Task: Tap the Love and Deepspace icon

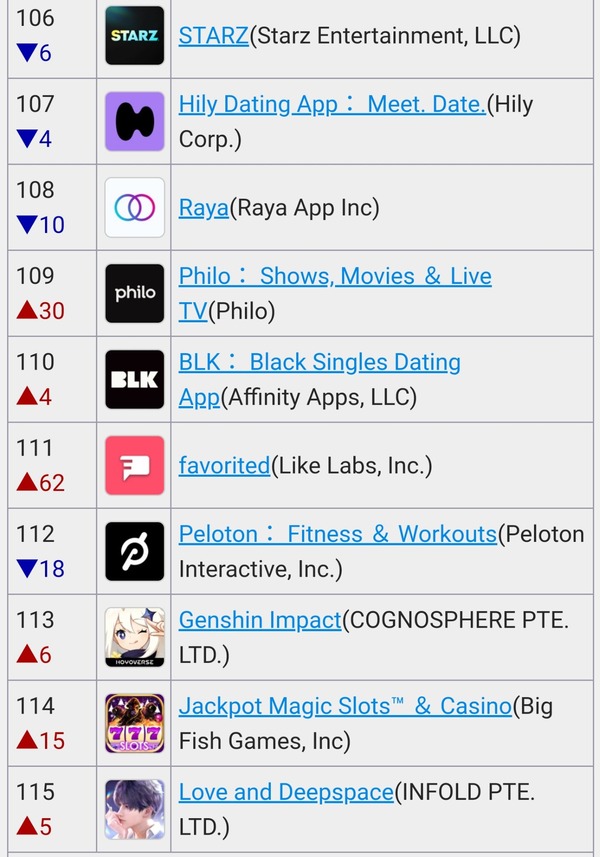Action: click(x=134, y=809)
